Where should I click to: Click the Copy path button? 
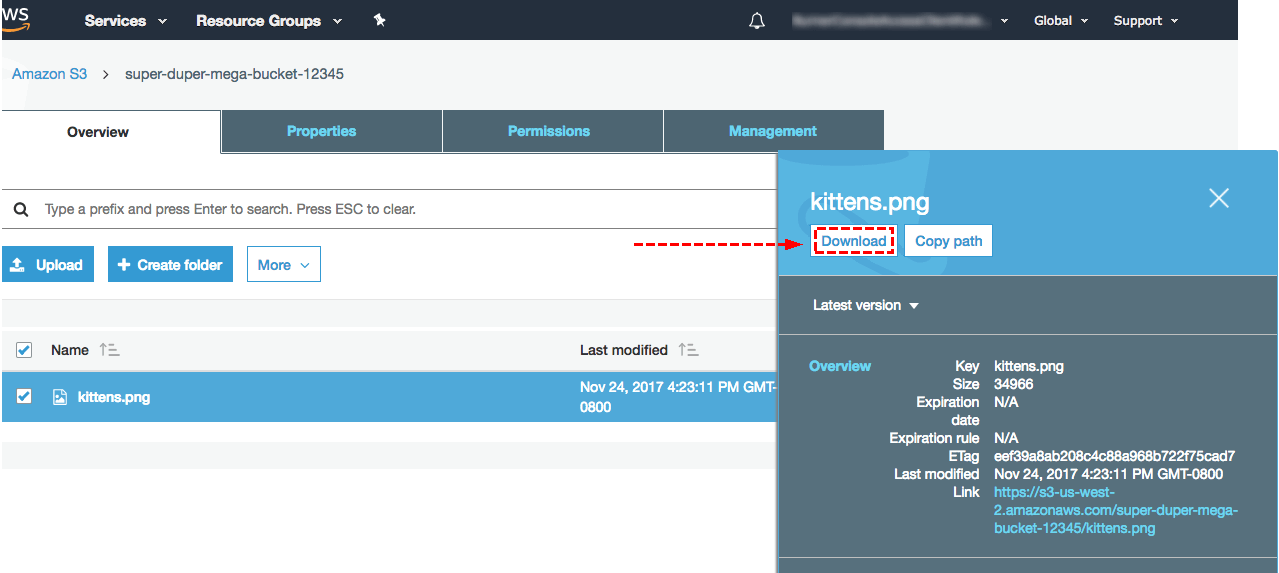(x=948, y=241)
